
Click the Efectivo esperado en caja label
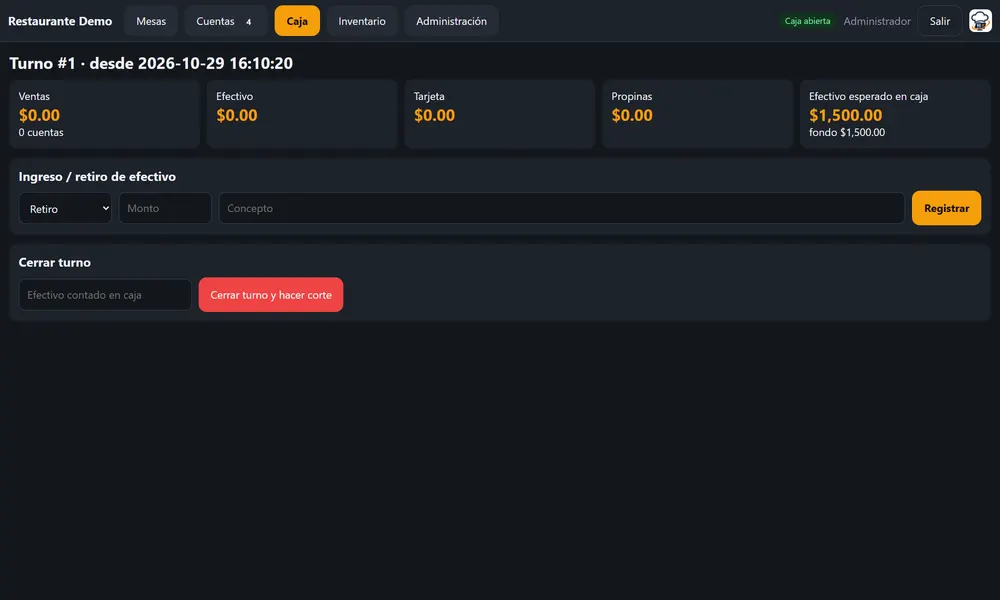(869, 96)
